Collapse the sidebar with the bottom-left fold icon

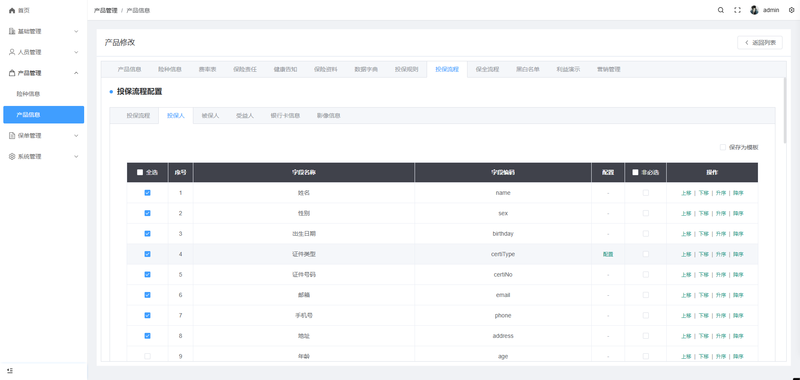[x=10, y=370]
